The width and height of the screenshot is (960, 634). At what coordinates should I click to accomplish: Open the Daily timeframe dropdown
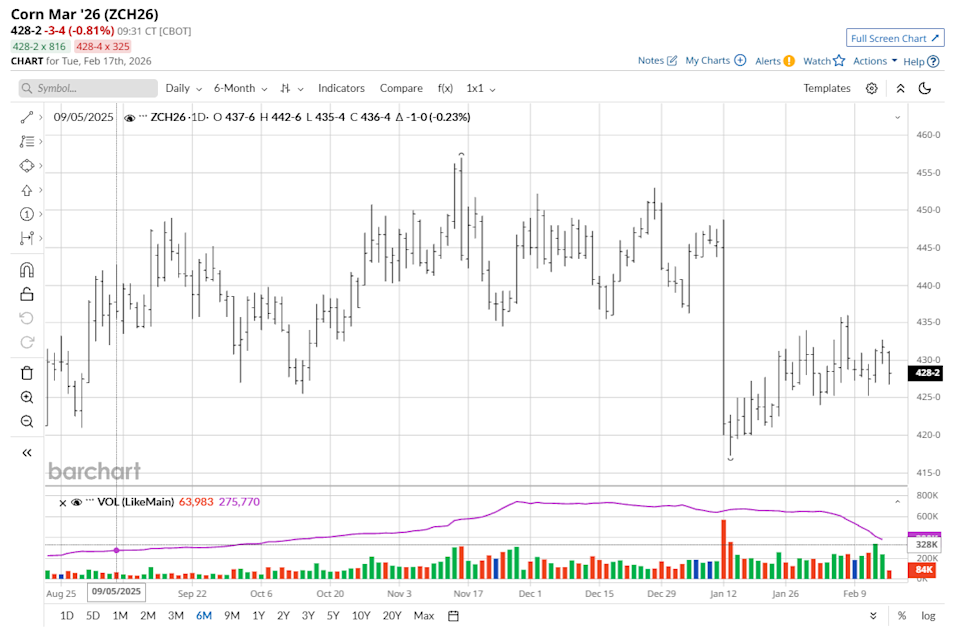pos(182,88)
